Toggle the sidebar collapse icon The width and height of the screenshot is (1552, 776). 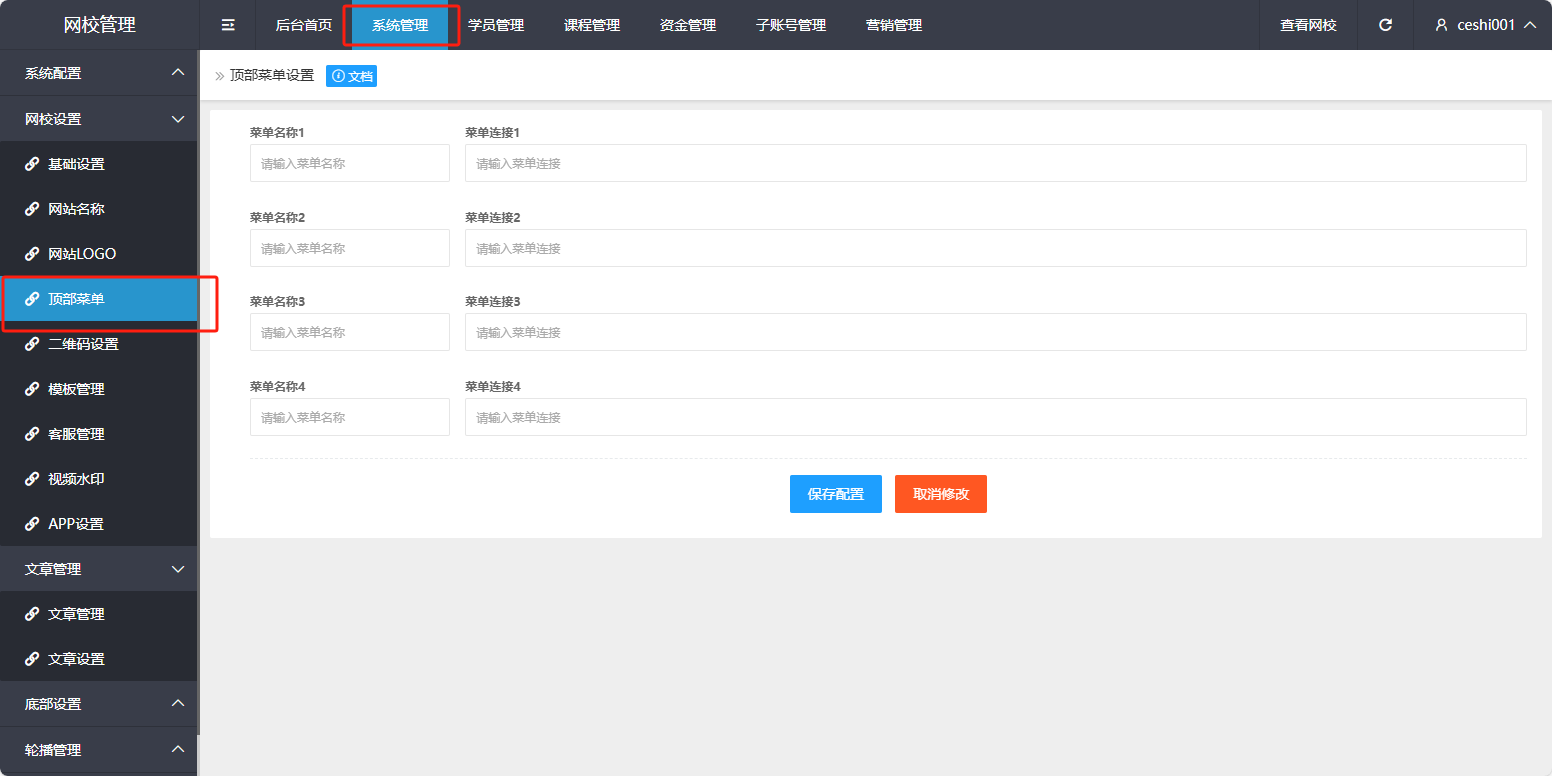tap(228, 25)
